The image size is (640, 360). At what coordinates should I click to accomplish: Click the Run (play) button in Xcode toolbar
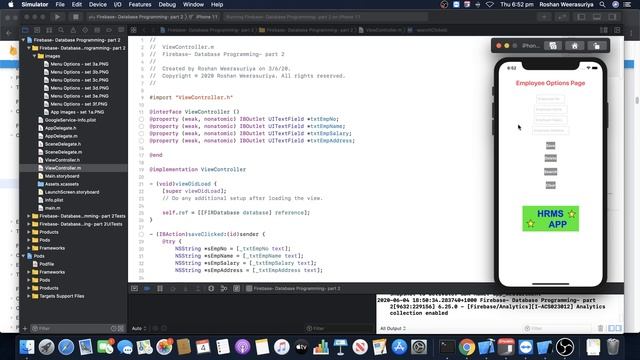[x=57, y=17]
